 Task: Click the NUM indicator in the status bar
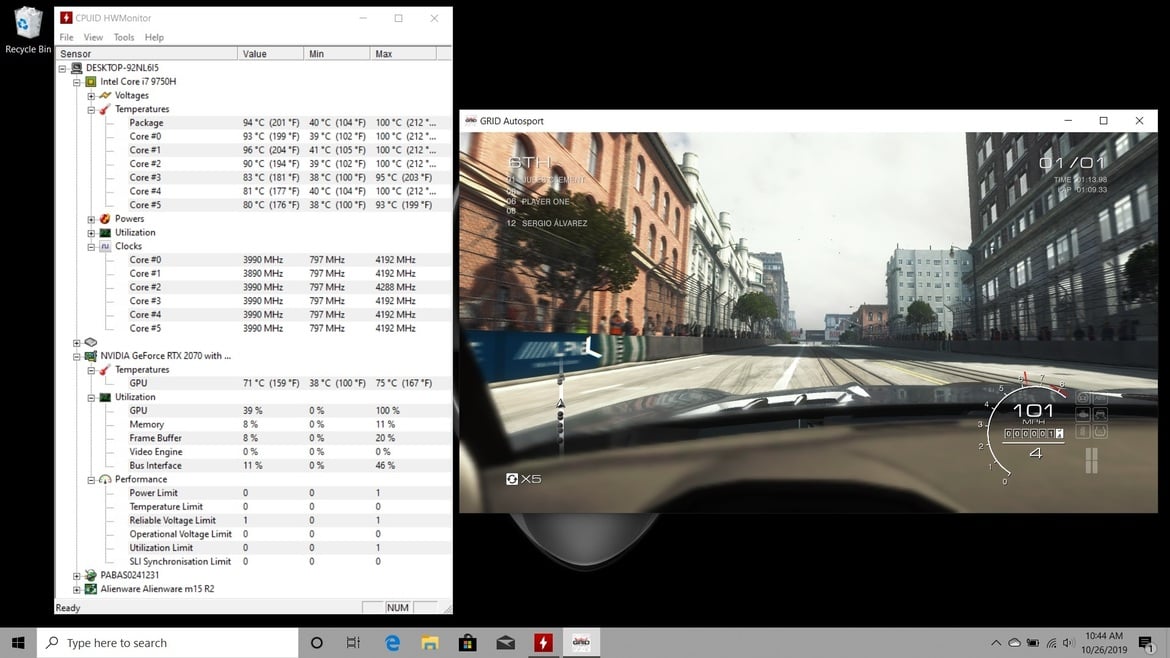tap(398, 608)
